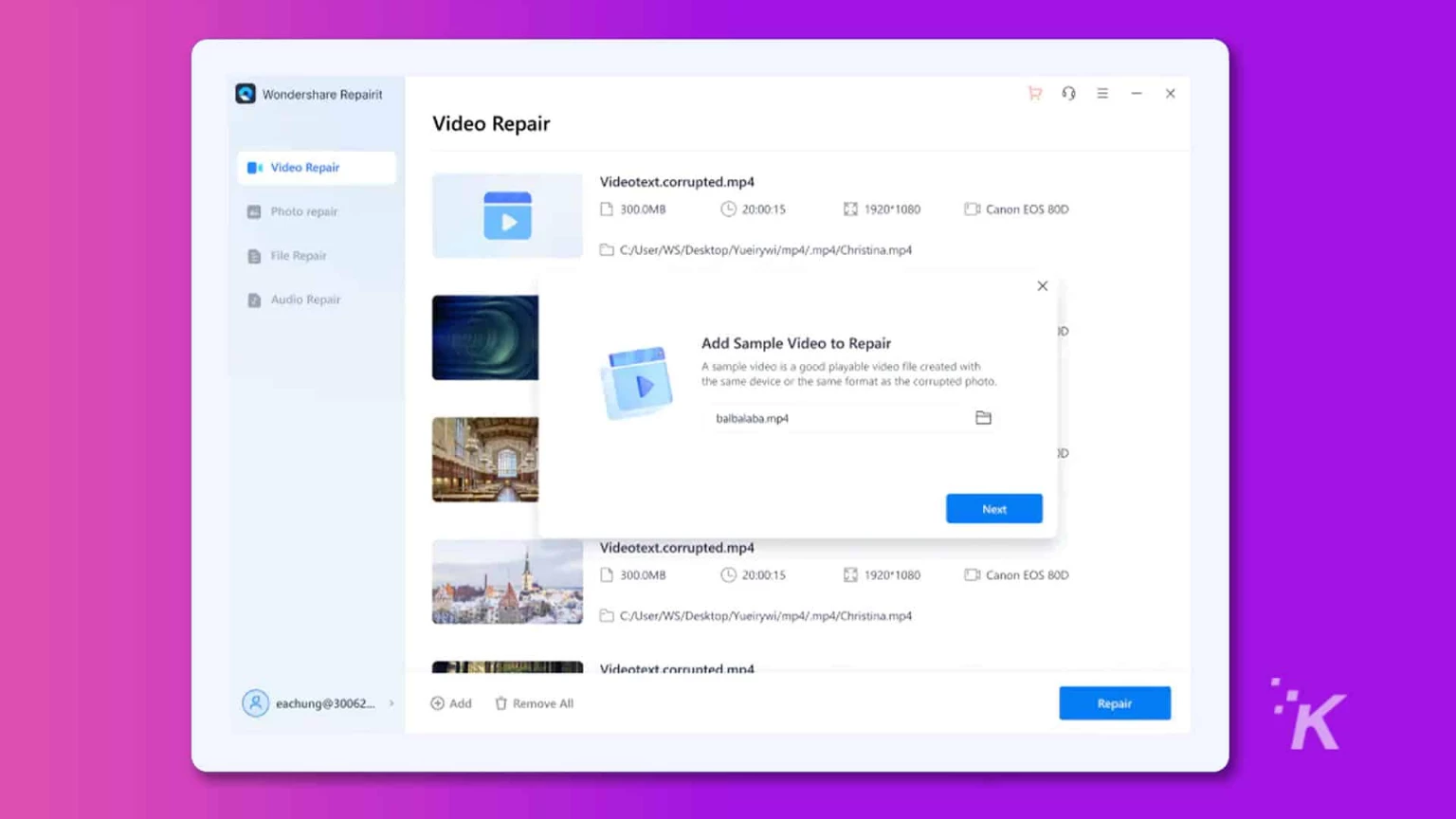Open the headset support icon
This screenshot has height=819, width=1456.
pyautogui.click(x=1068, y=94)
